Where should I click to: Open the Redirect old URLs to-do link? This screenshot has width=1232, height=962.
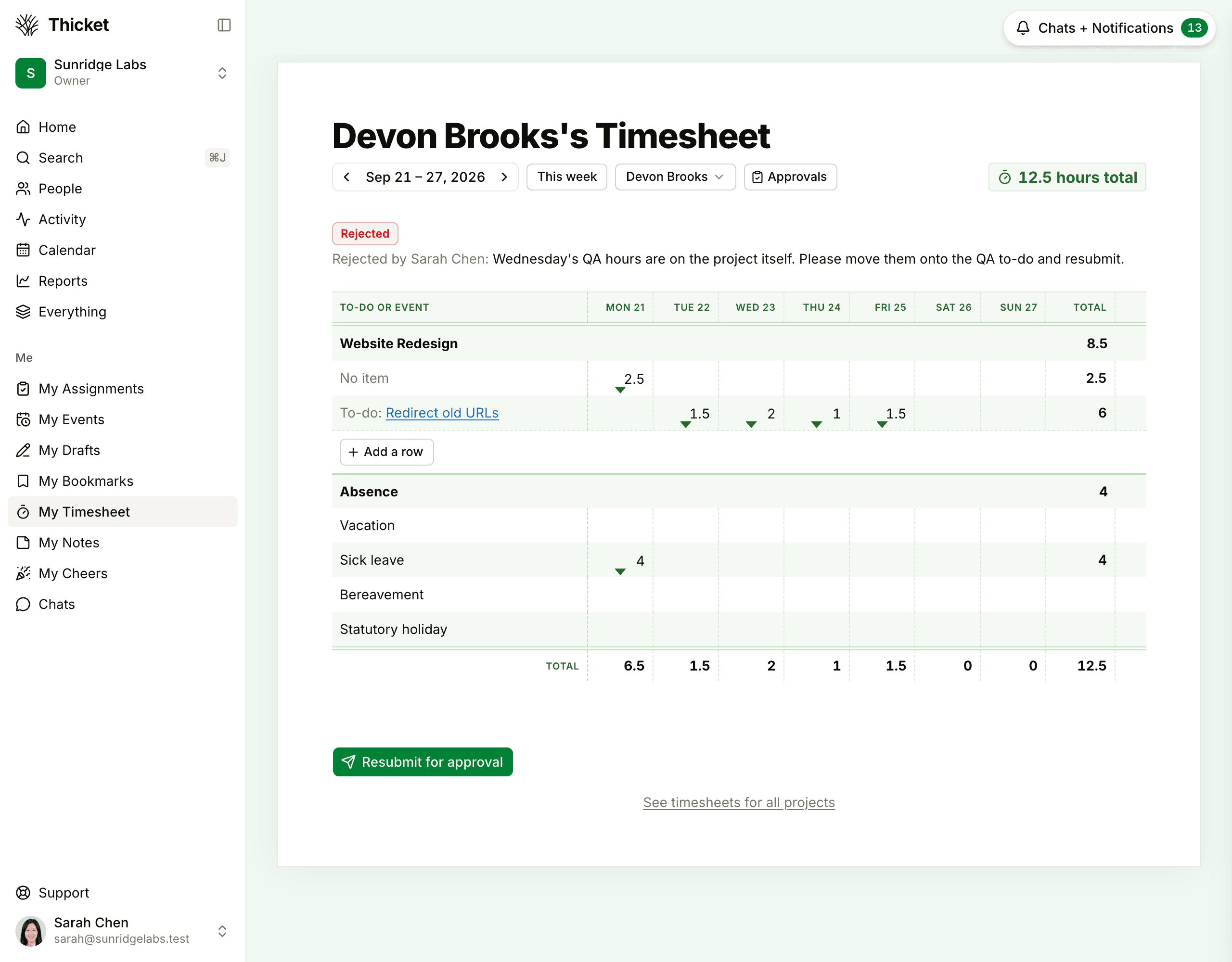[442, 413]
